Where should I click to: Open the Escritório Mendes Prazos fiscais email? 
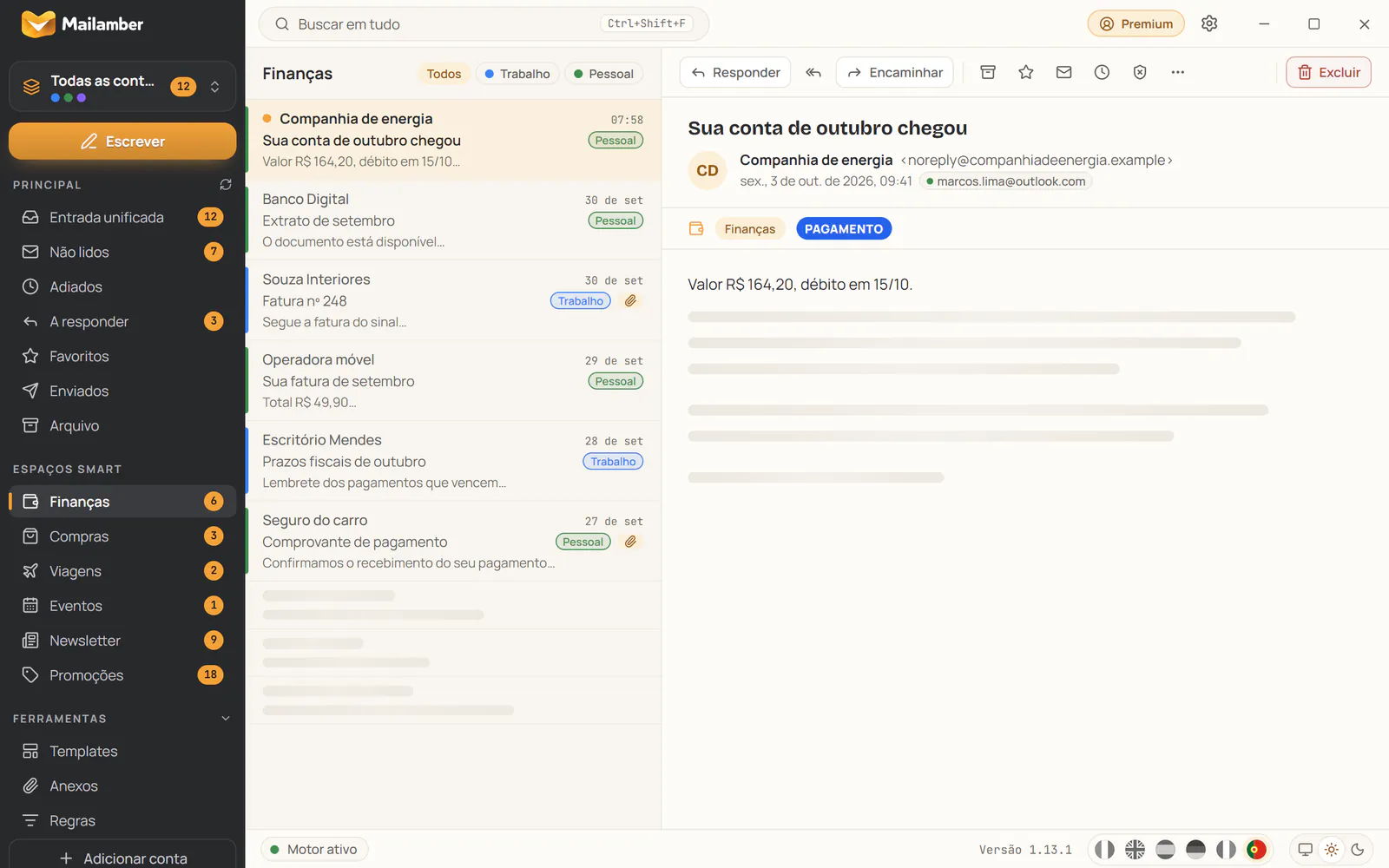tap(453, 461)
